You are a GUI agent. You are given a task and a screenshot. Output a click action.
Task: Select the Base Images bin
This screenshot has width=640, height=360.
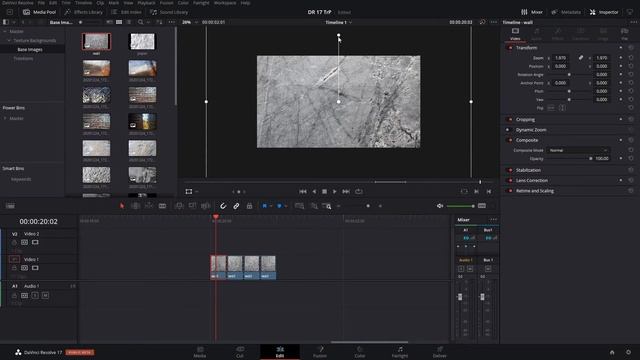pos(30,49)
